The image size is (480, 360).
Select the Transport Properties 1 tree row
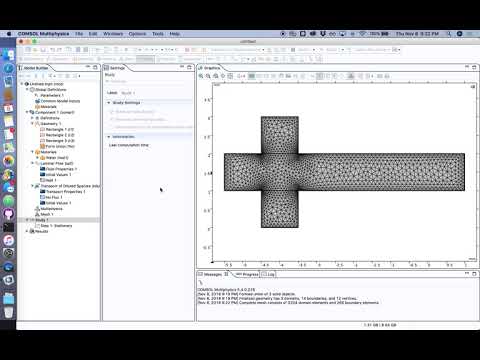point(63,192)
